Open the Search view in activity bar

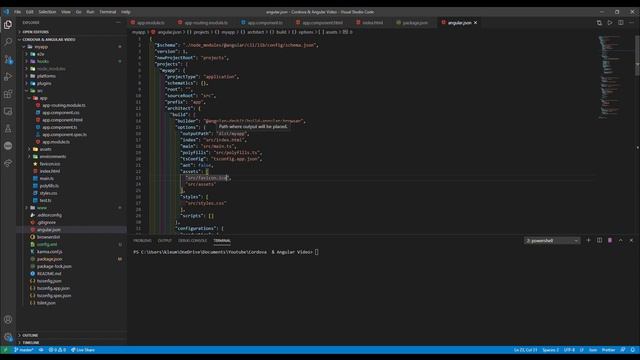tap(8, 42)
